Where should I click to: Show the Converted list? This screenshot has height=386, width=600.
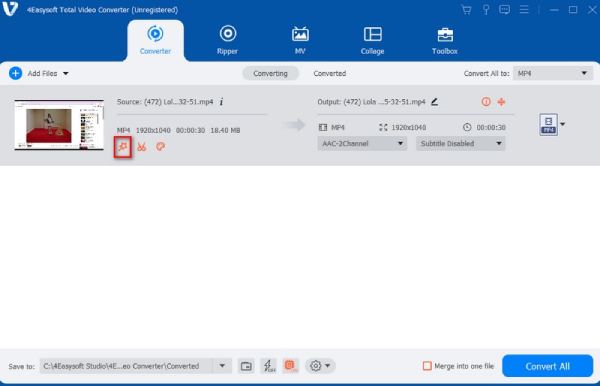coord(330,73)
